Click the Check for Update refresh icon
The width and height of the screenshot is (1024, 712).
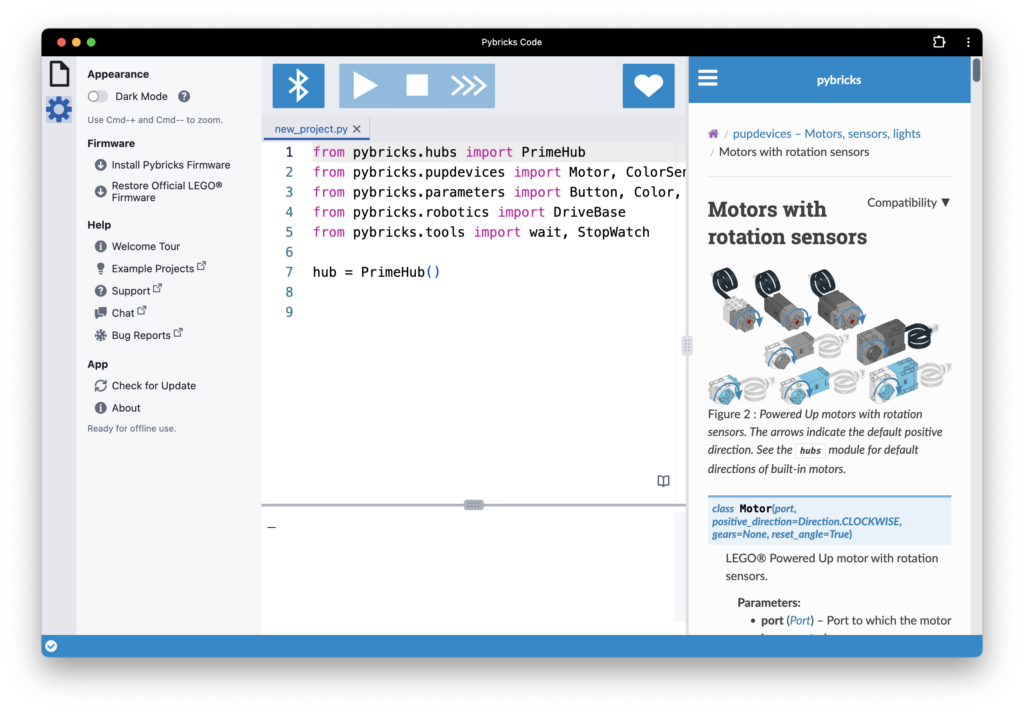tap(101, 385)
